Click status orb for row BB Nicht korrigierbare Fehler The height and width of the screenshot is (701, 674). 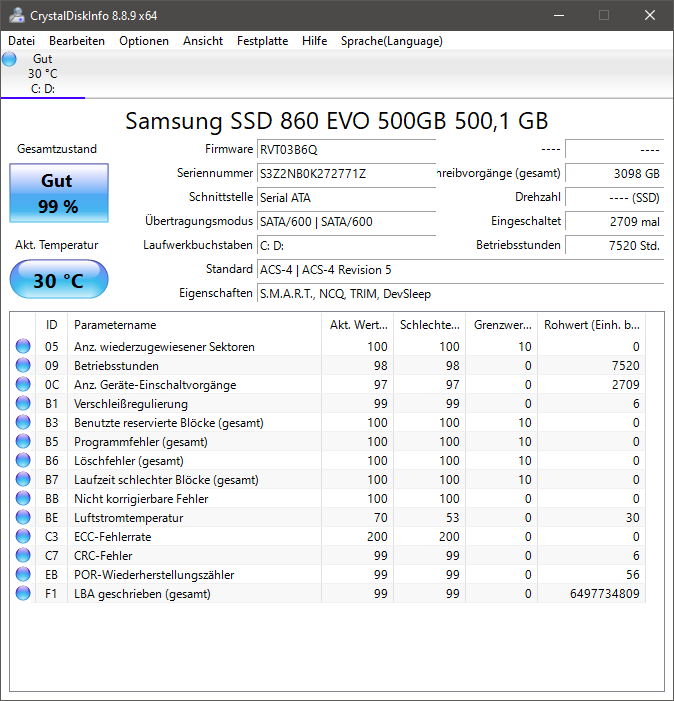pos(23,498)
